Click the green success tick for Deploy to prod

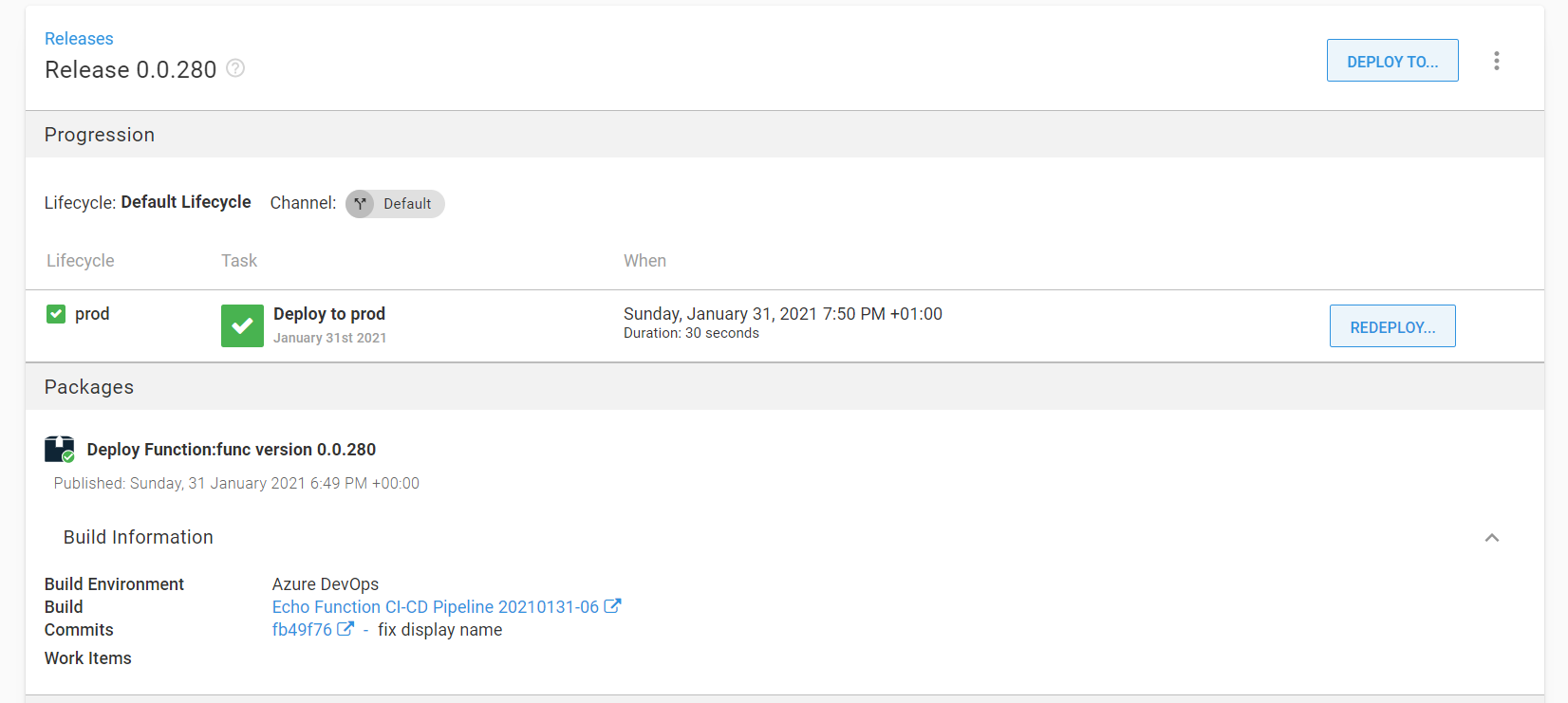click(x=242, y=325)
